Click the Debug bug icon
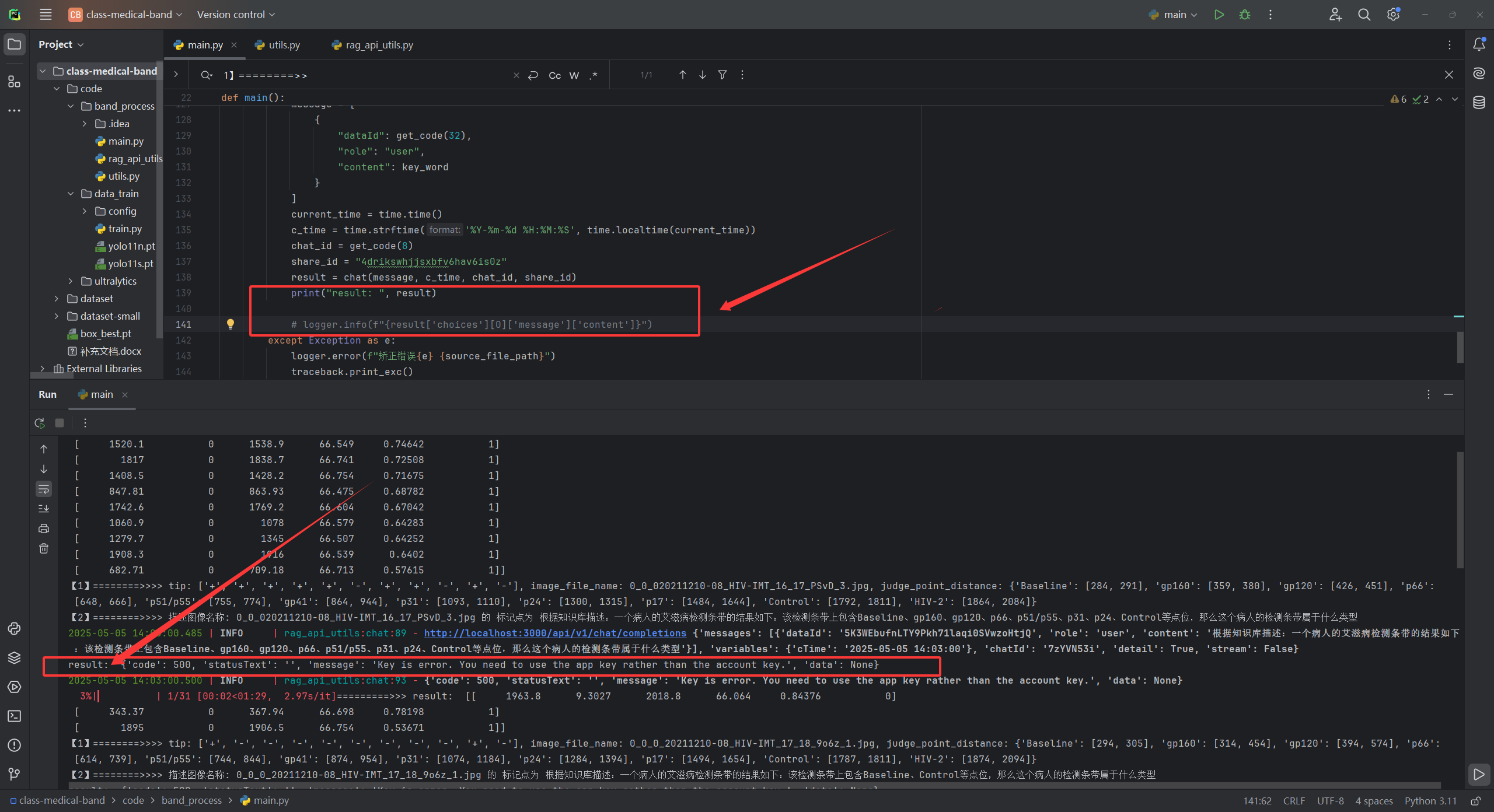Screen dimensions: 1494x812 [x=1244, y=15]
